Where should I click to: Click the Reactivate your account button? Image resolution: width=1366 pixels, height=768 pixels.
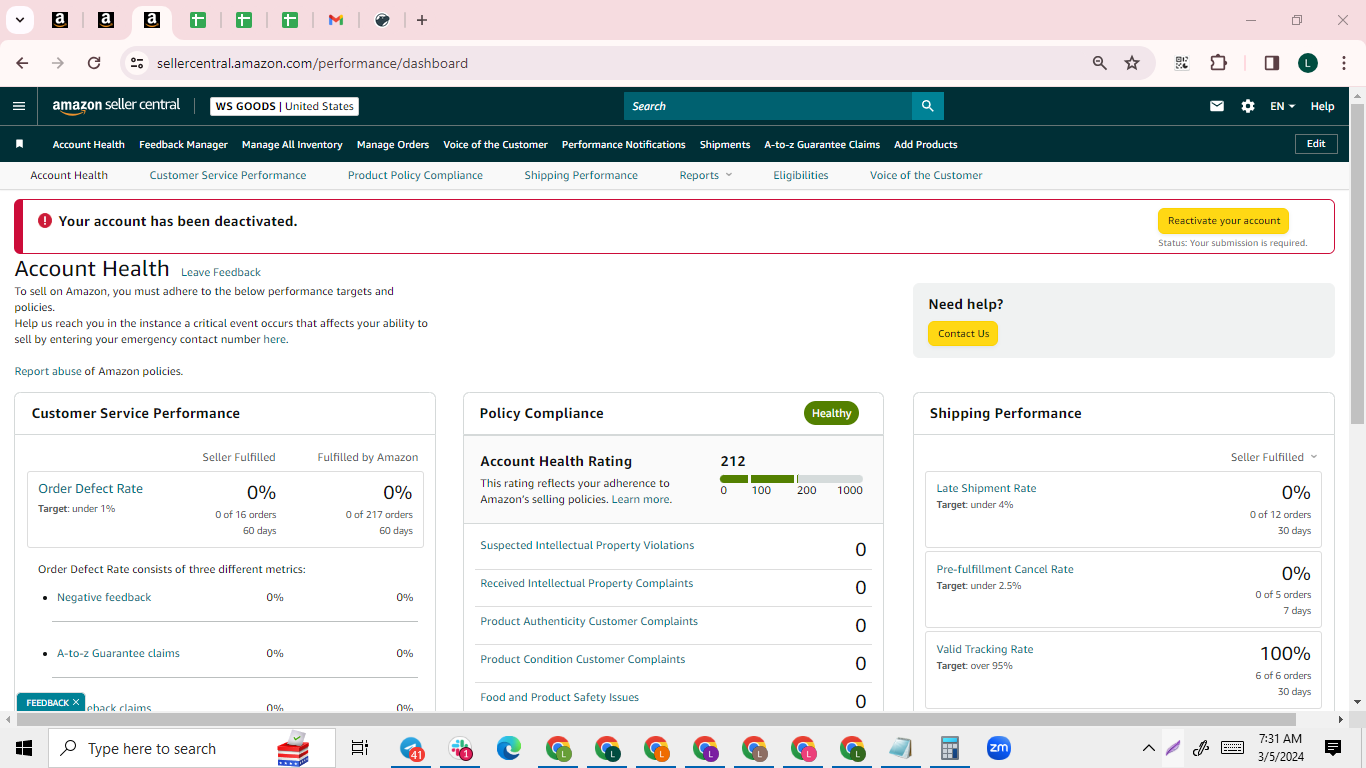[x=1223, y=221]
